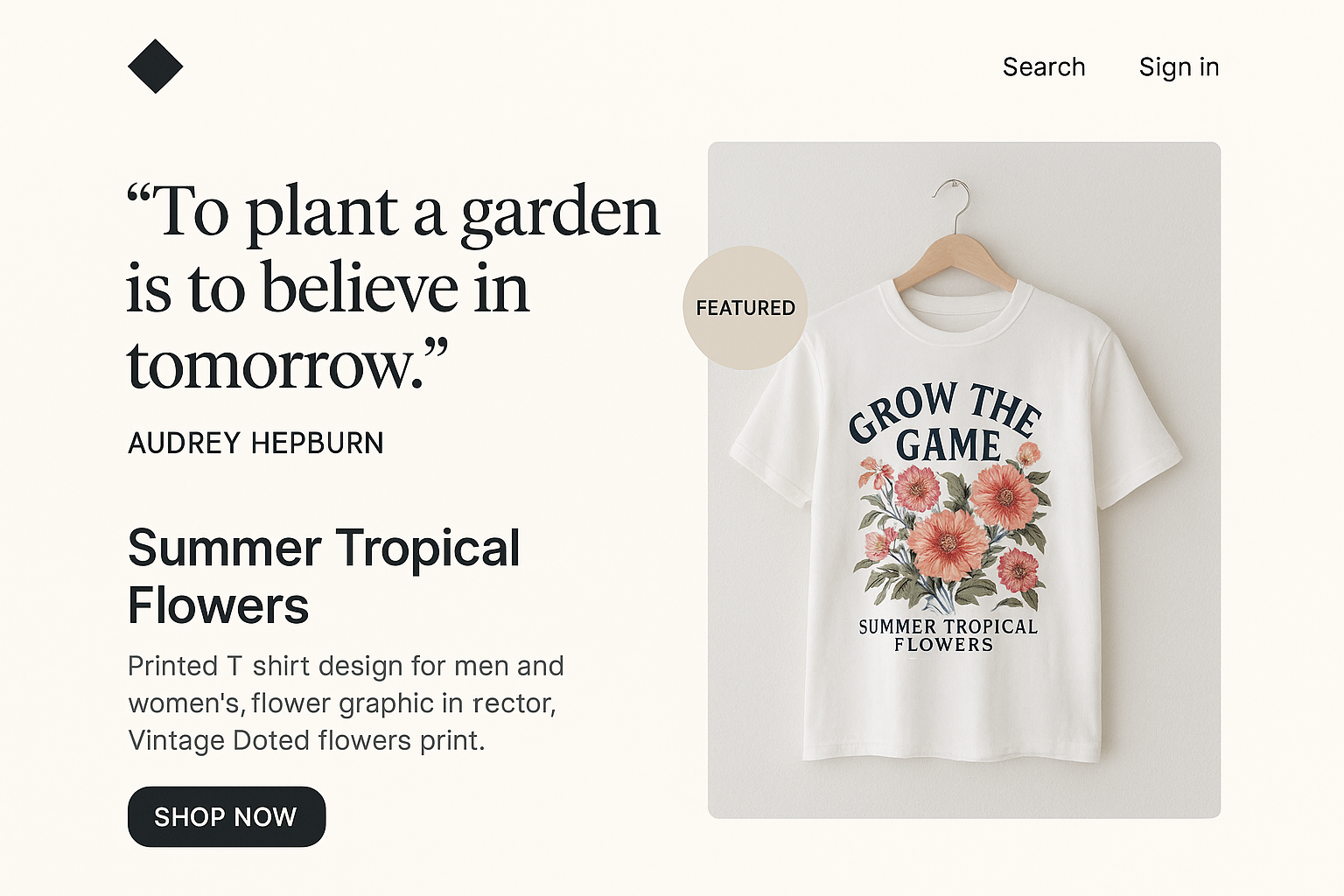This screenshot has height=896, width=1344.
Task: Click the word "garden" in the quote
Action: (x=560, y=213)
